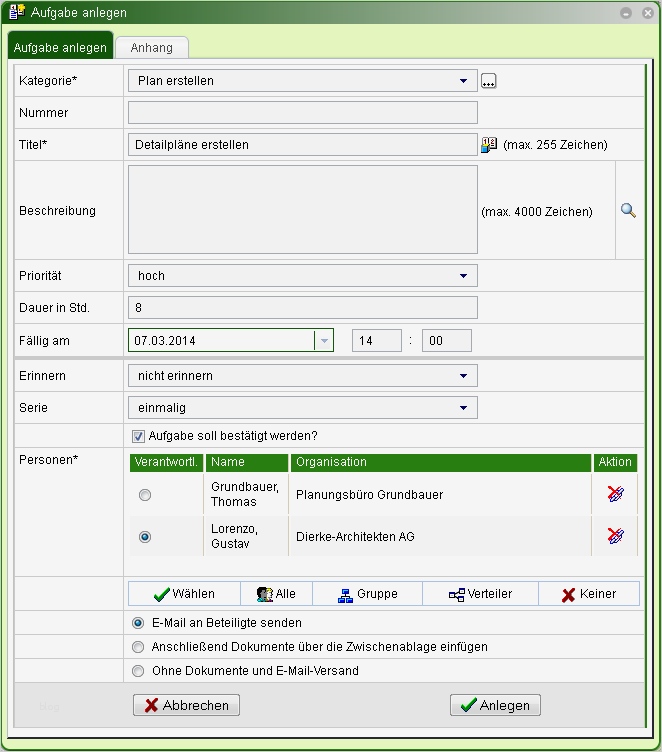Screen dimensions: 662x752
Task: Click the Aktion column header
Action: [615, 462]
